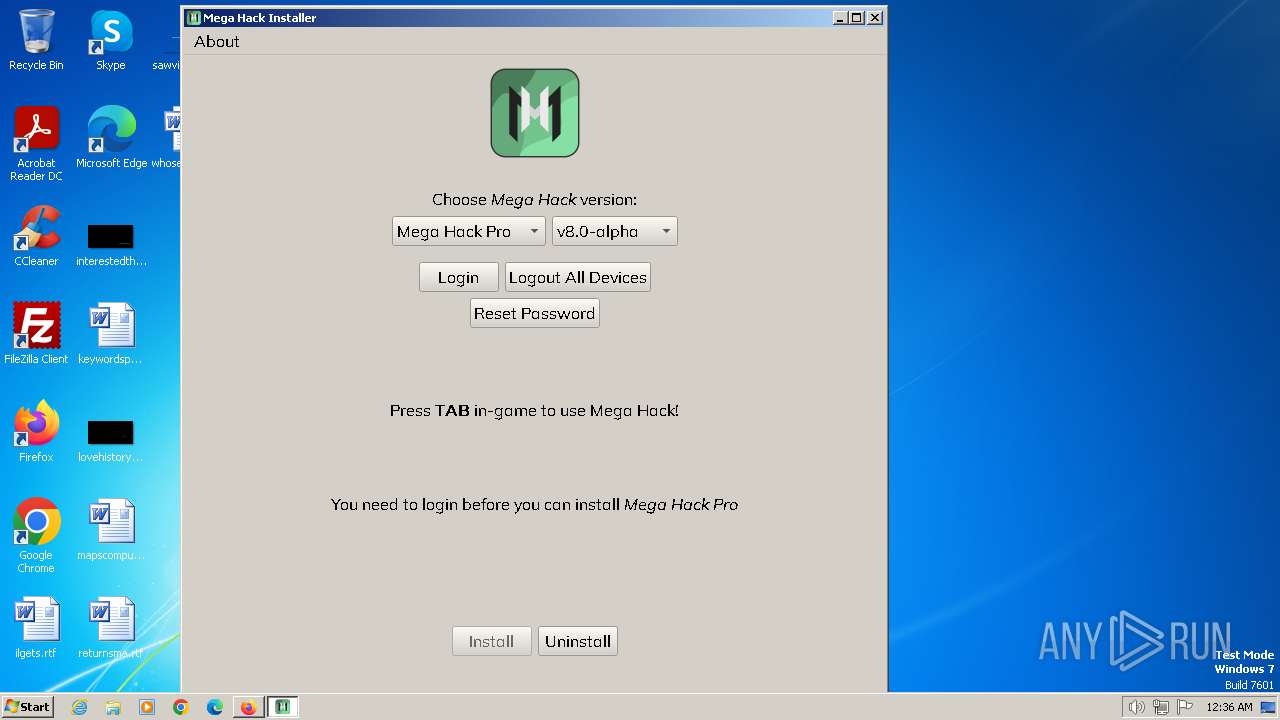Click 'Press TAB in-game to use Mega Hack!' text

click(534, 410)
